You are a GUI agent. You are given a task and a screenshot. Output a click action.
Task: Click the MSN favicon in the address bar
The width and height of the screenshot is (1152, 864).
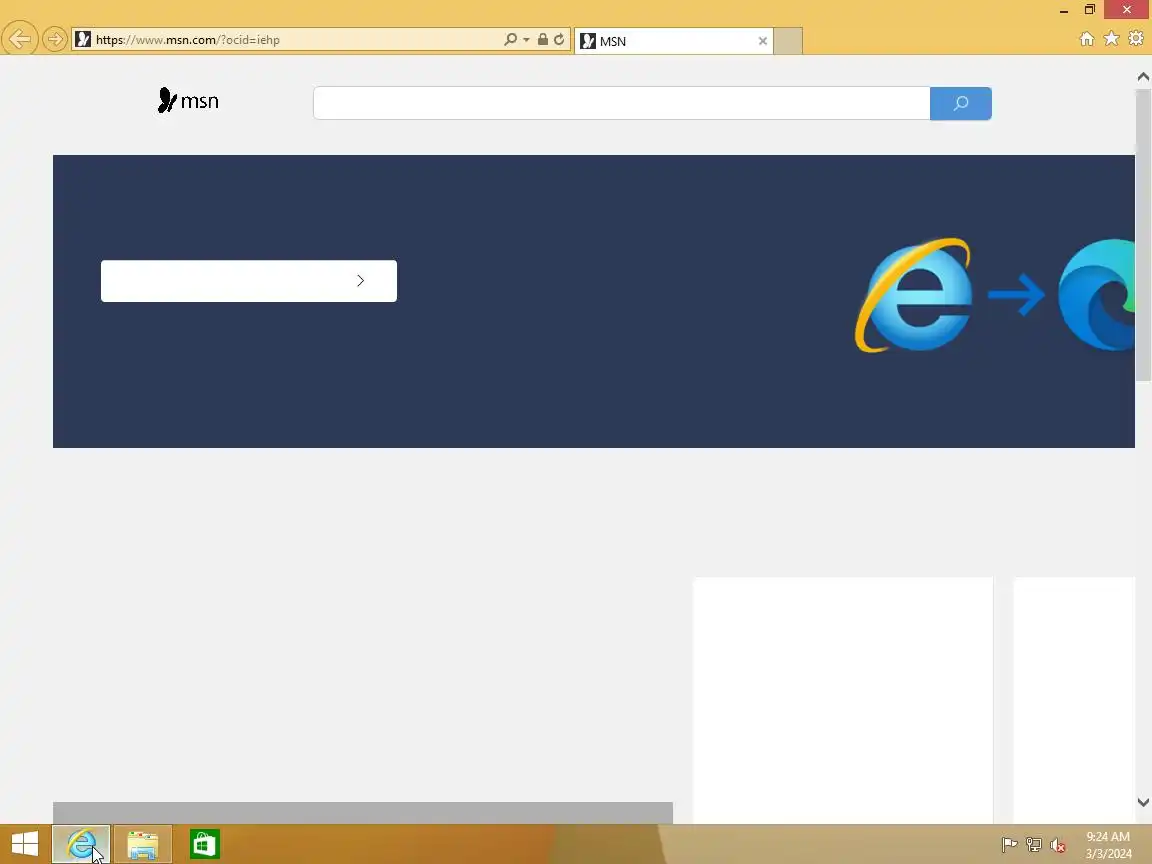click(x=83, y=40)
